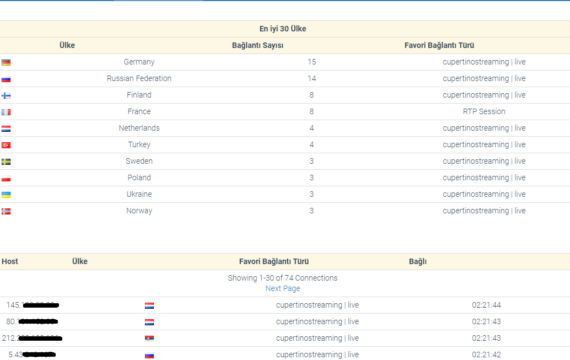Click the Turkey flag icon
The image size is (570, 360).
6,145
